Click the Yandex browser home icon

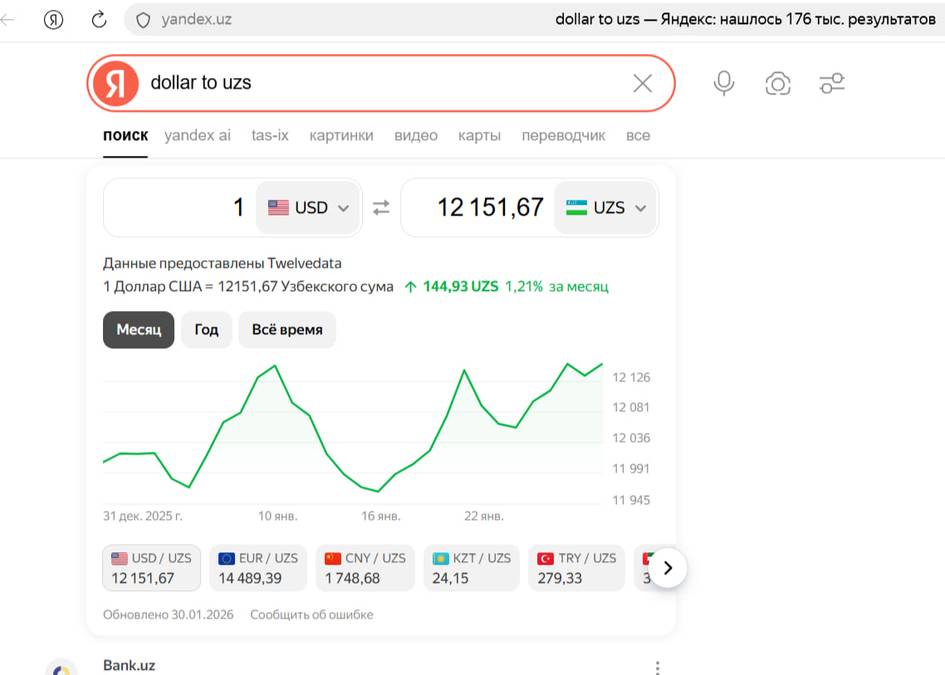(54, 19)
